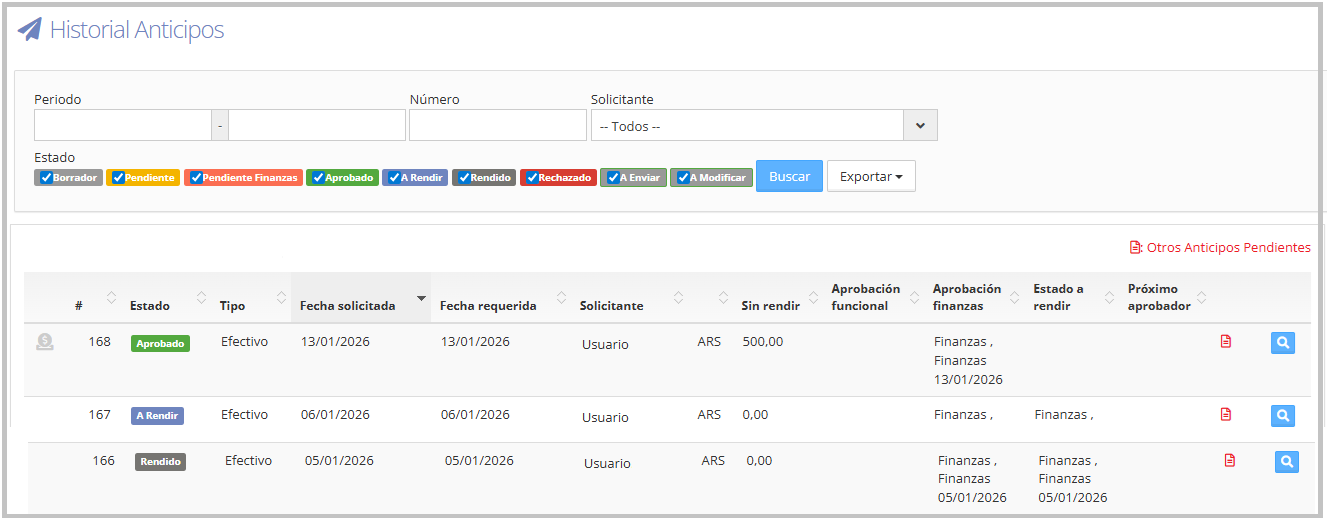Uncheck the Borrador status filter

(46, 178)
